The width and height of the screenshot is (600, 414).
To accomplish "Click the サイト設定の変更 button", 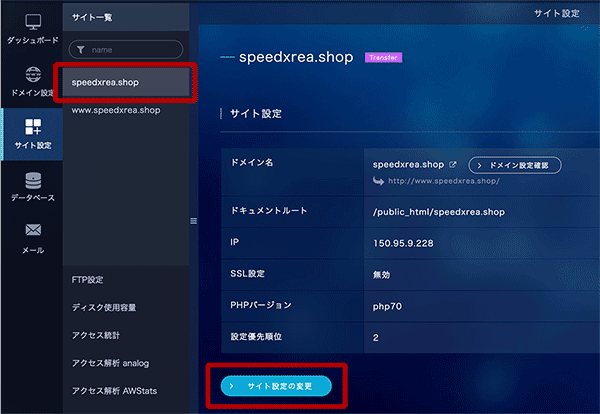I will pos(276,386).
